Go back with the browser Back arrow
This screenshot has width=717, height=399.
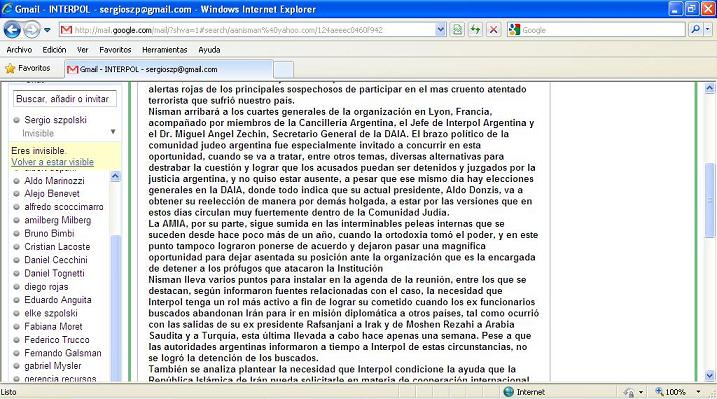tap(12, 30)
